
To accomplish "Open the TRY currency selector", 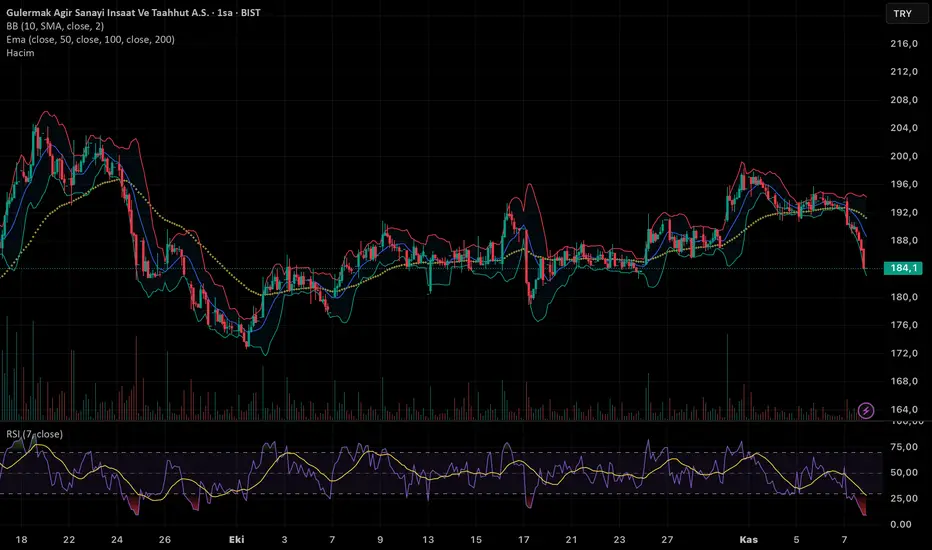I will point(901,14).
